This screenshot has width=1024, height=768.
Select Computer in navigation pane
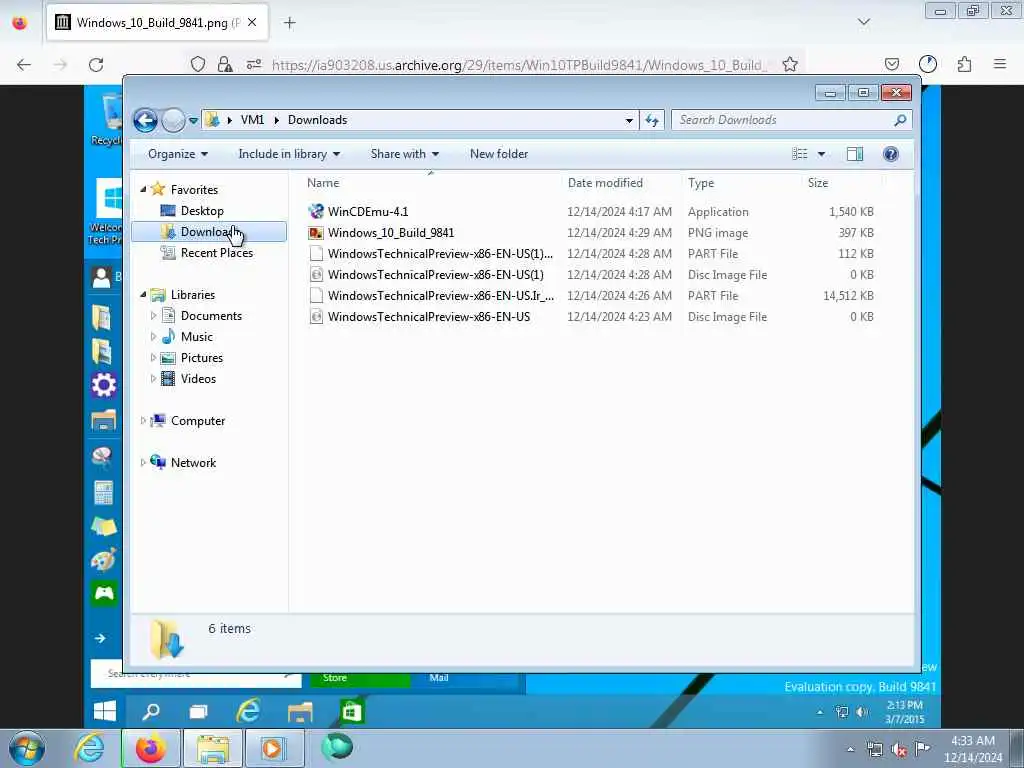click(197, 421)
